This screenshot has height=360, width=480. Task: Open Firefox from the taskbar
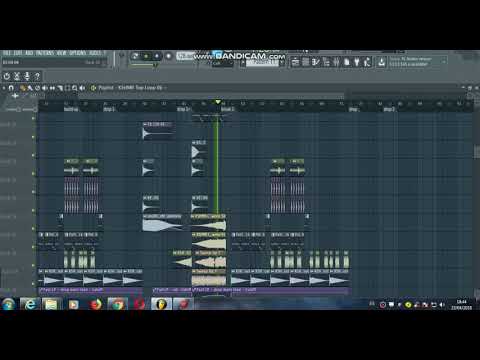coord(96,304)
